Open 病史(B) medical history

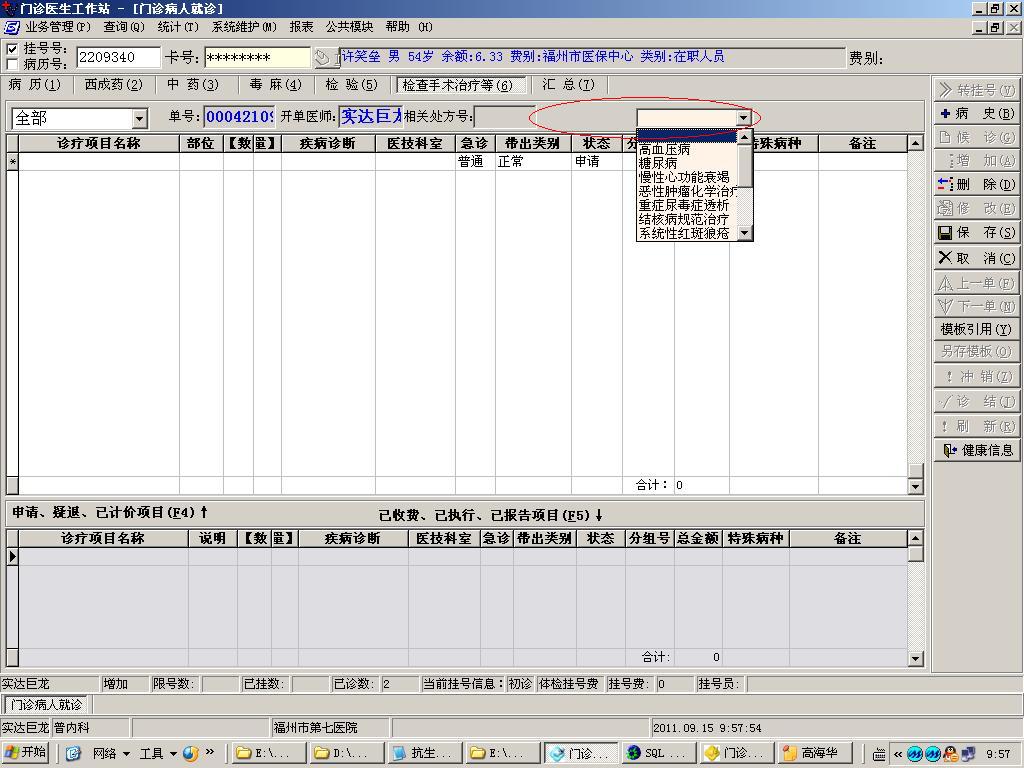976,114
